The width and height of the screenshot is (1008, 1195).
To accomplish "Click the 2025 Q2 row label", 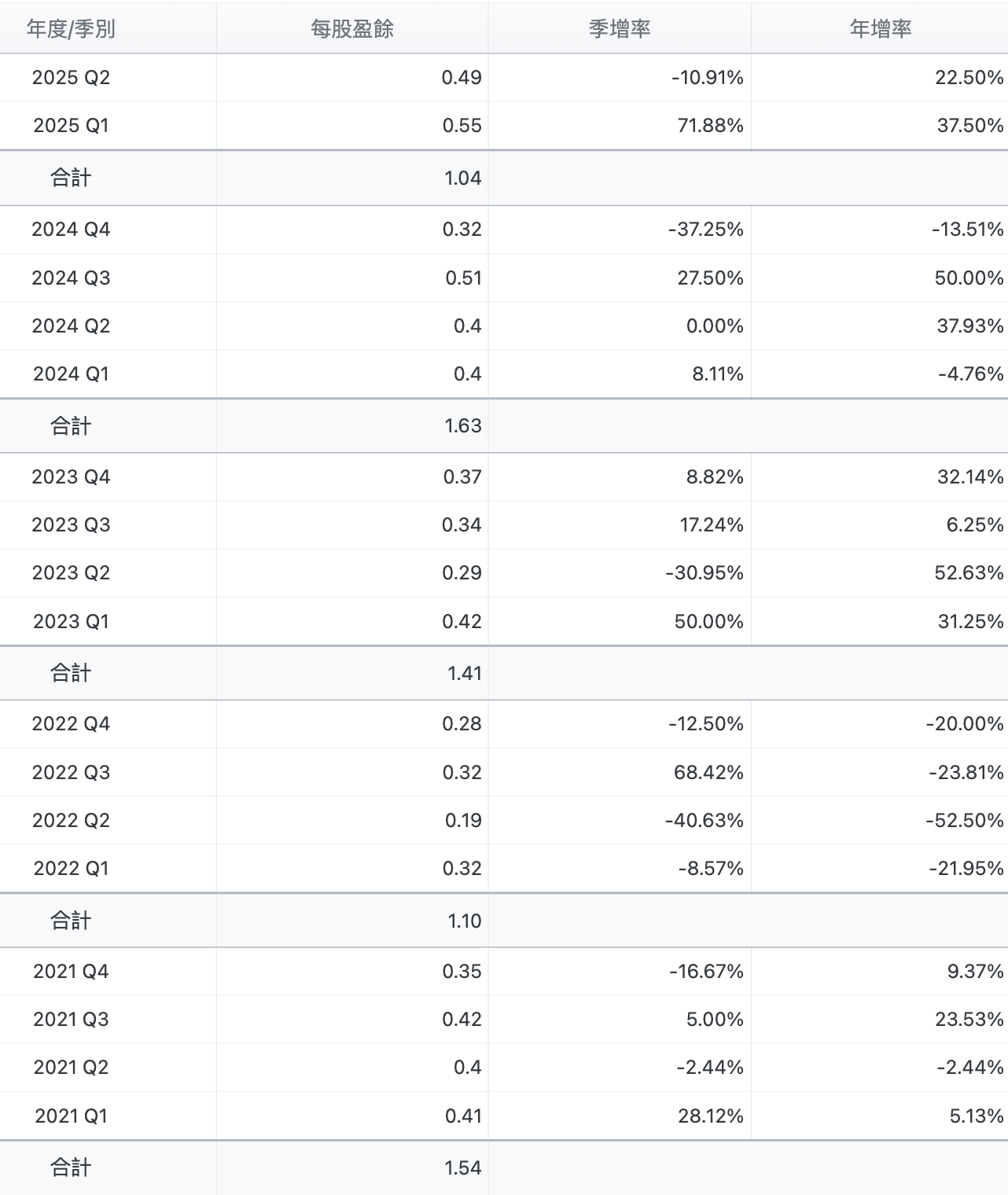I will (x=71, y=77).
